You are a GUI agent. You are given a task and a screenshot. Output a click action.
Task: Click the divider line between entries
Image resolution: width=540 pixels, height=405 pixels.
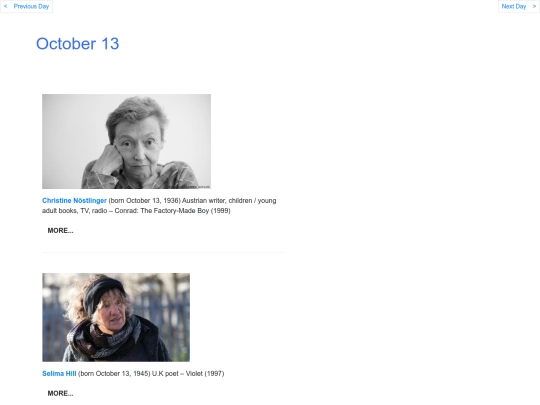pyautogui.click(x=162, y=252)
